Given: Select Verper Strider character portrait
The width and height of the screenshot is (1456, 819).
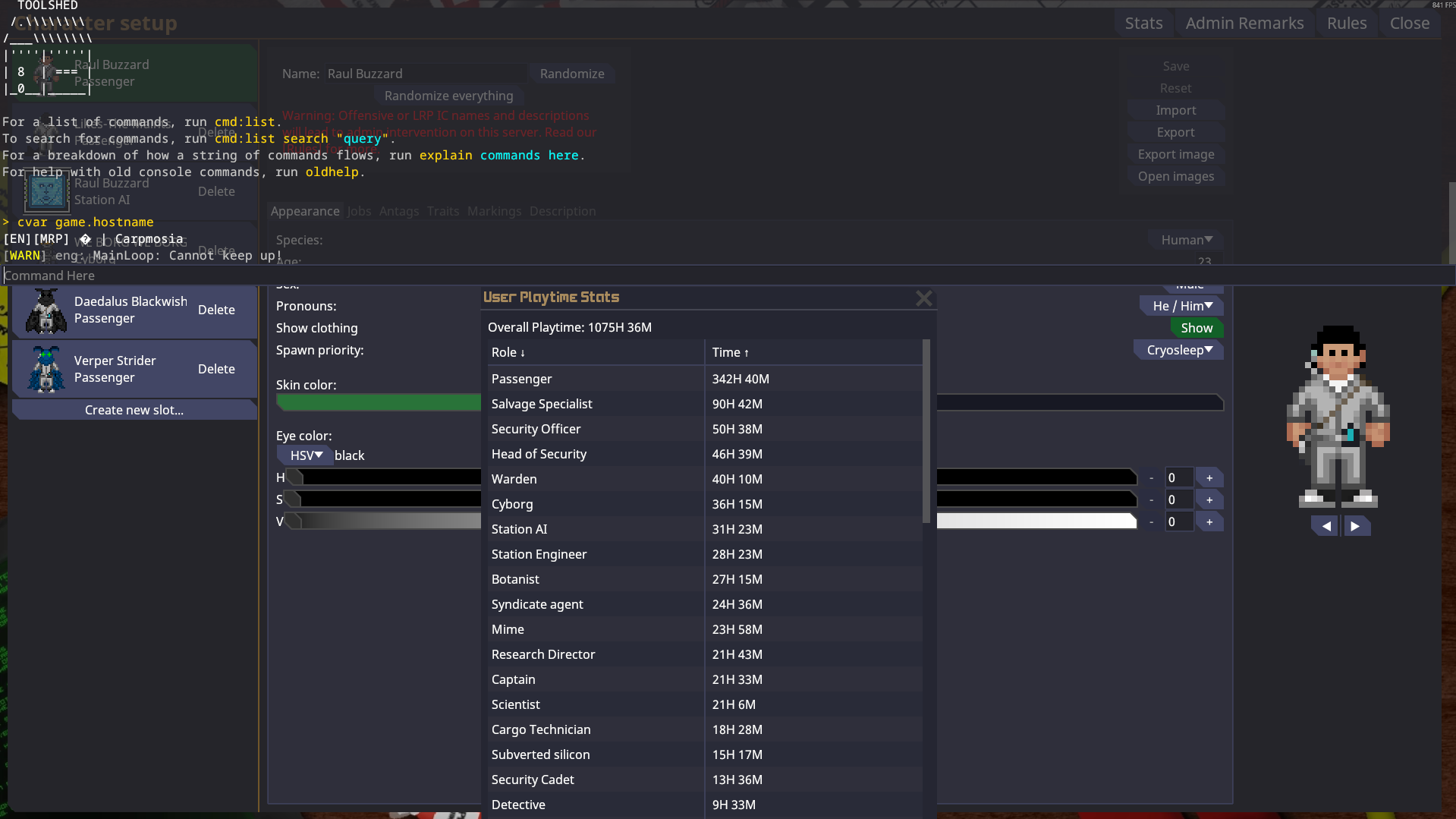Looking at the screenshot, I should (46, 370).
